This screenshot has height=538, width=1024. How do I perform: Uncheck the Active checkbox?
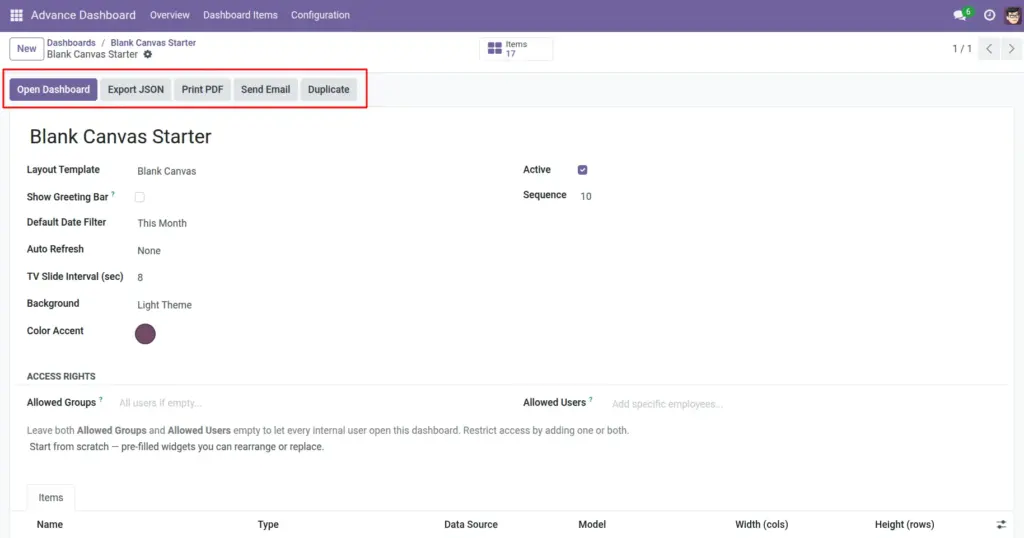click(583, 170)
